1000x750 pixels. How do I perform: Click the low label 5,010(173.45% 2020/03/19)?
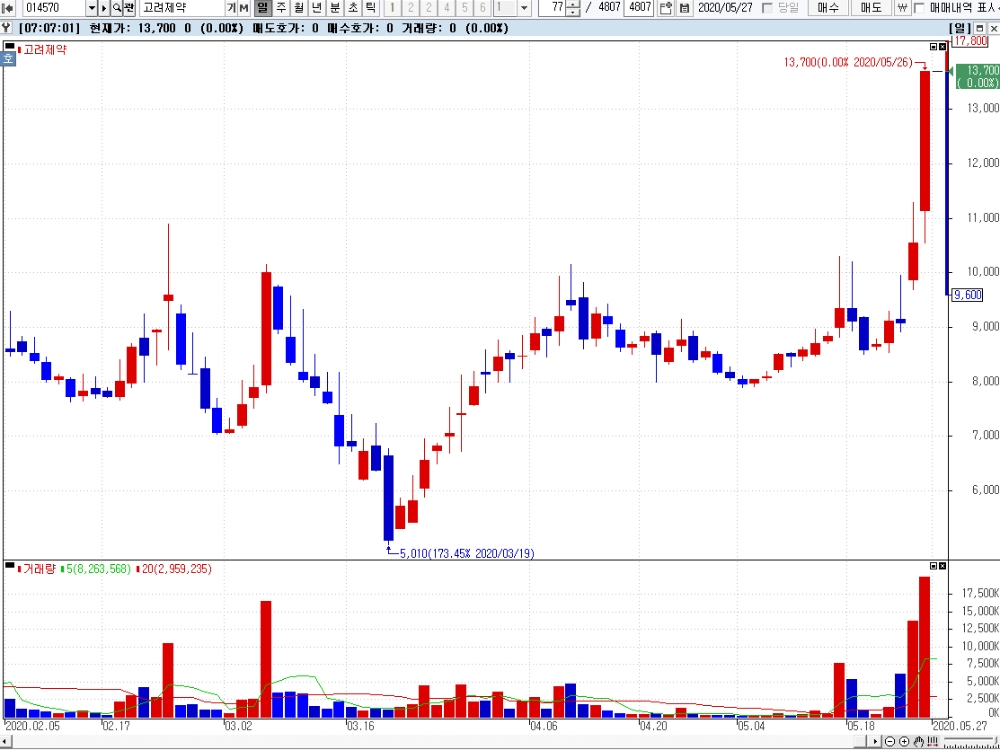click(467, 553)
